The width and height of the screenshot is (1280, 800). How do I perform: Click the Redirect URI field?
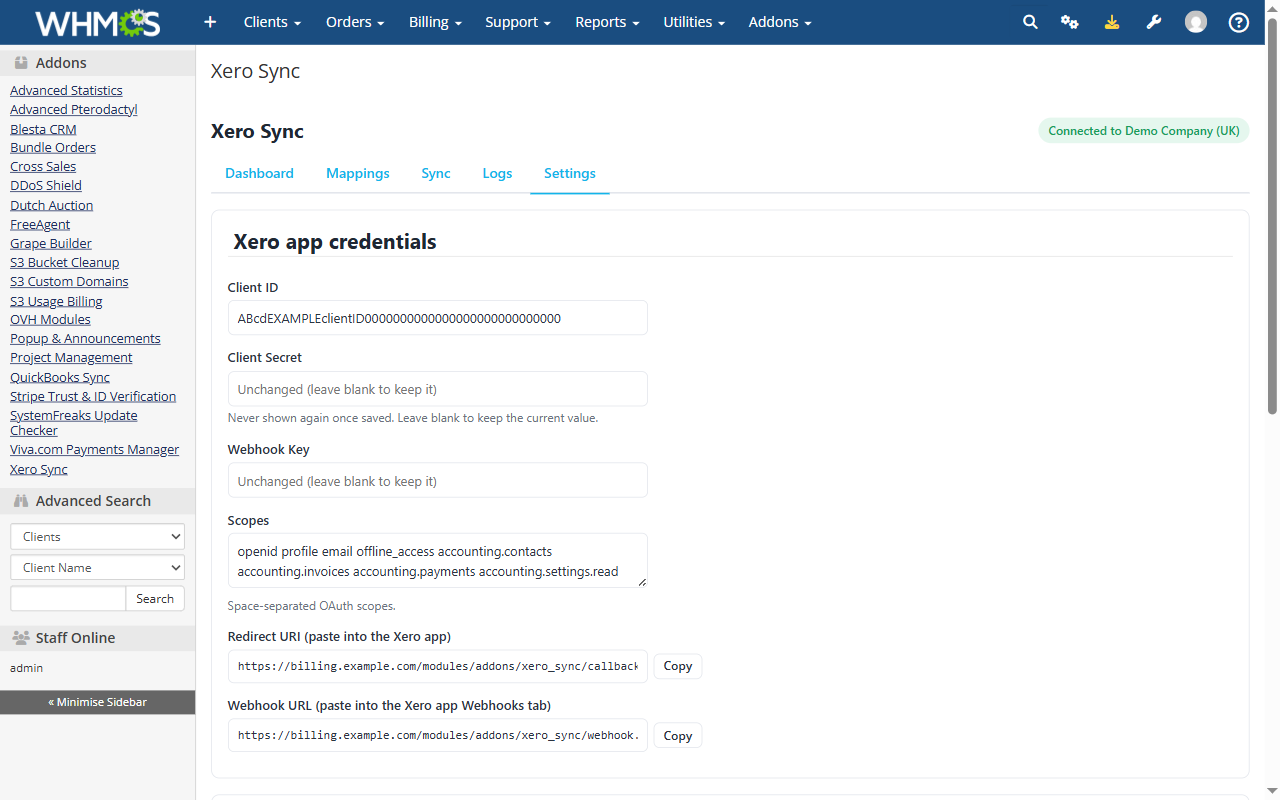coord(438,666)
